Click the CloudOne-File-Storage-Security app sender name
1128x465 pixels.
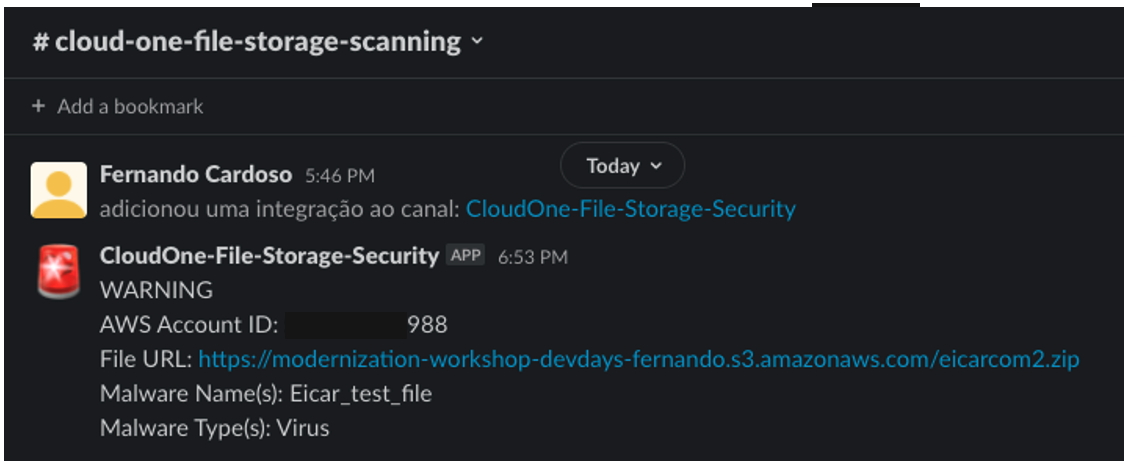[270, 256]
